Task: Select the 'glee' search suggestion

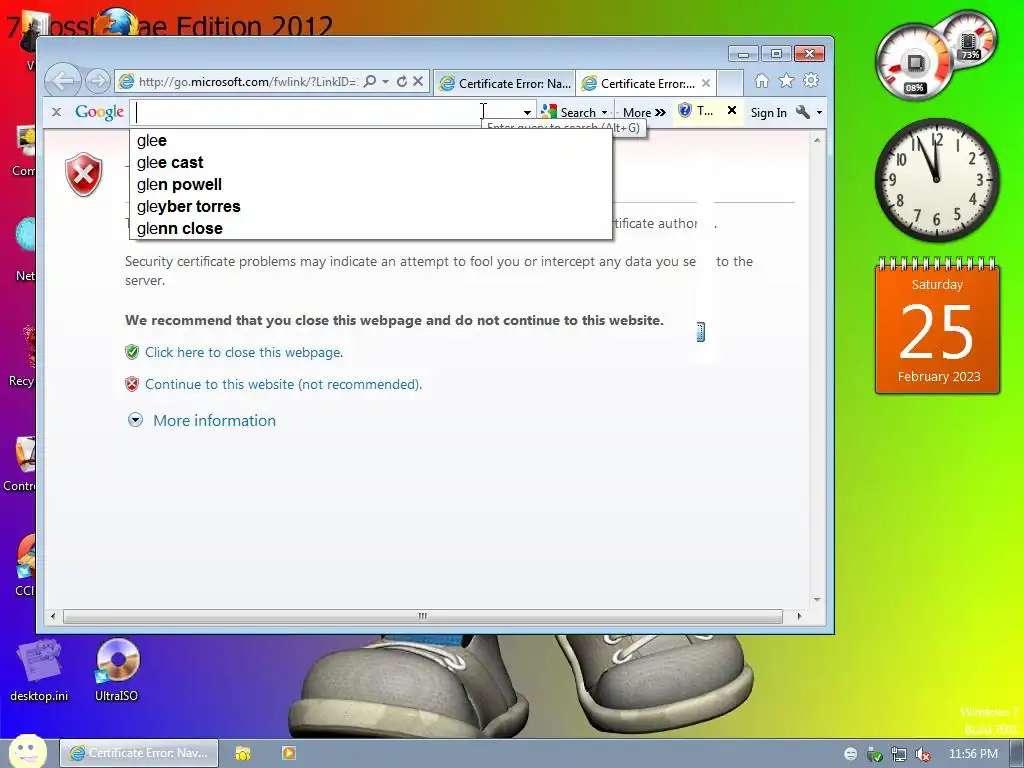Action: click(x=371, y=140)
